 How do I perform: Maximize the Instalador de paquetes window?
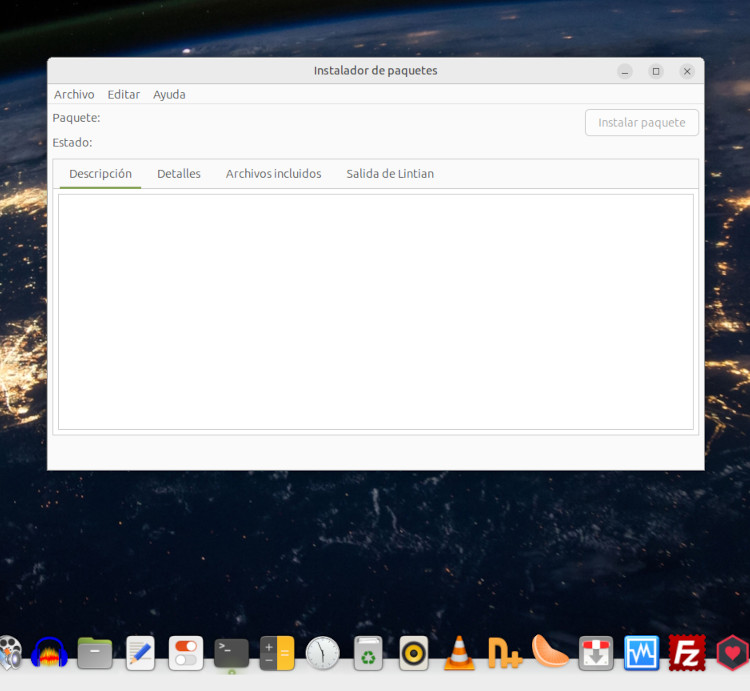point(656,71)
